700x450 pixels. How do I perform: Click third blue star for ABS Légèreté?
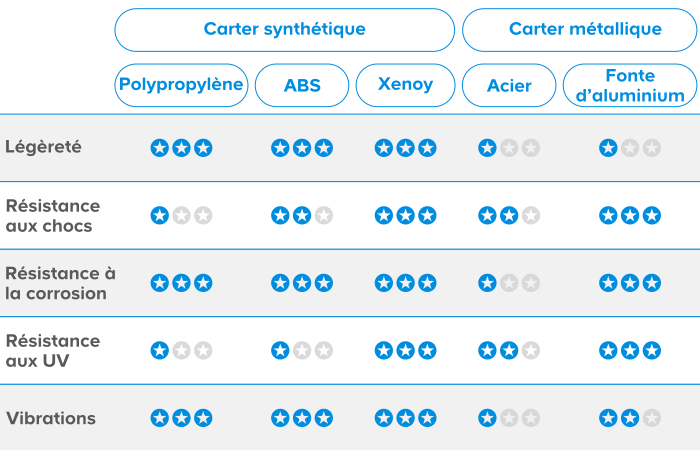(324, 148)
